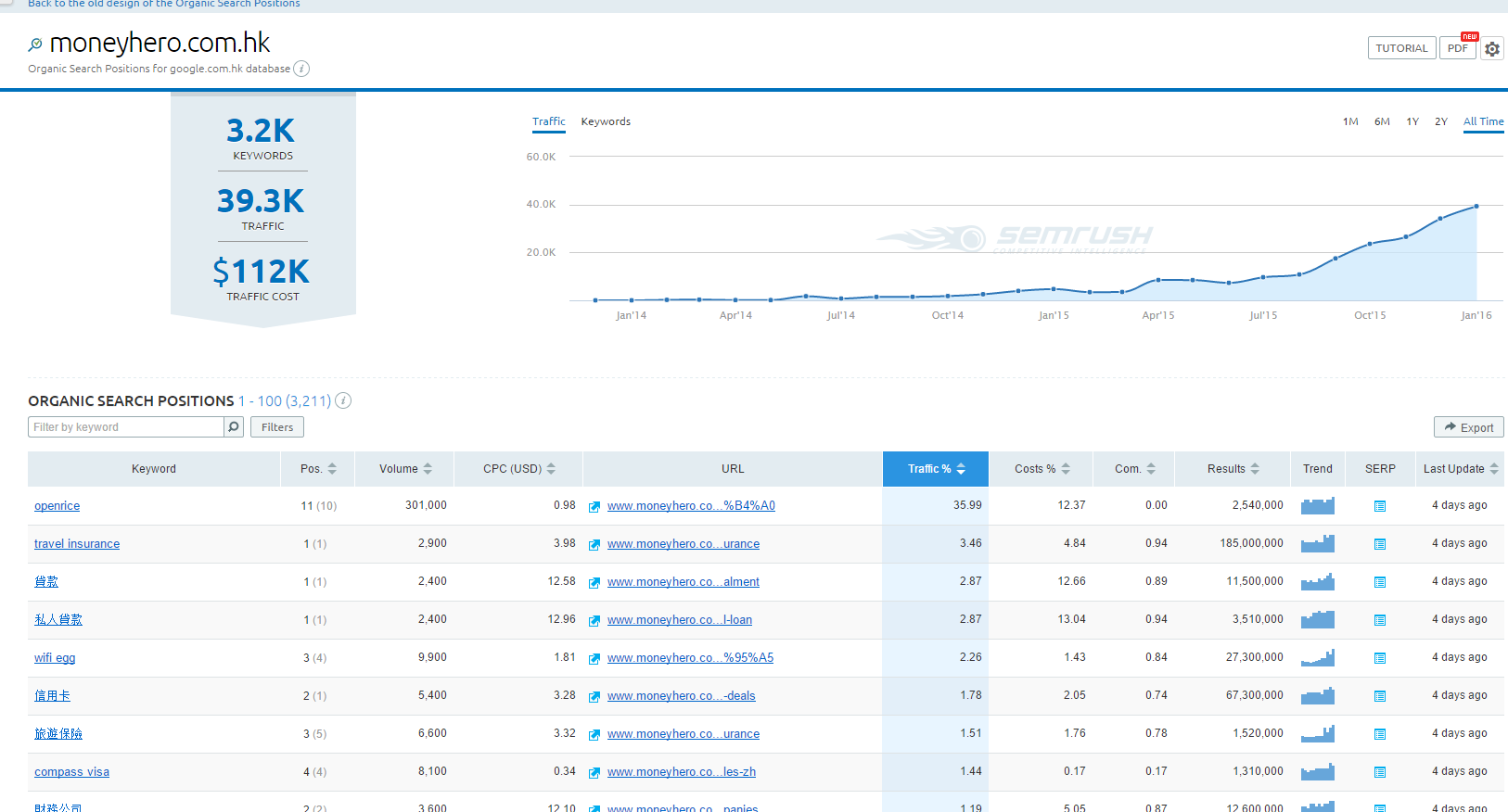Open trend chart thumbnail for compass visa
The image size is (1508, 812).
pos(1318,771)
